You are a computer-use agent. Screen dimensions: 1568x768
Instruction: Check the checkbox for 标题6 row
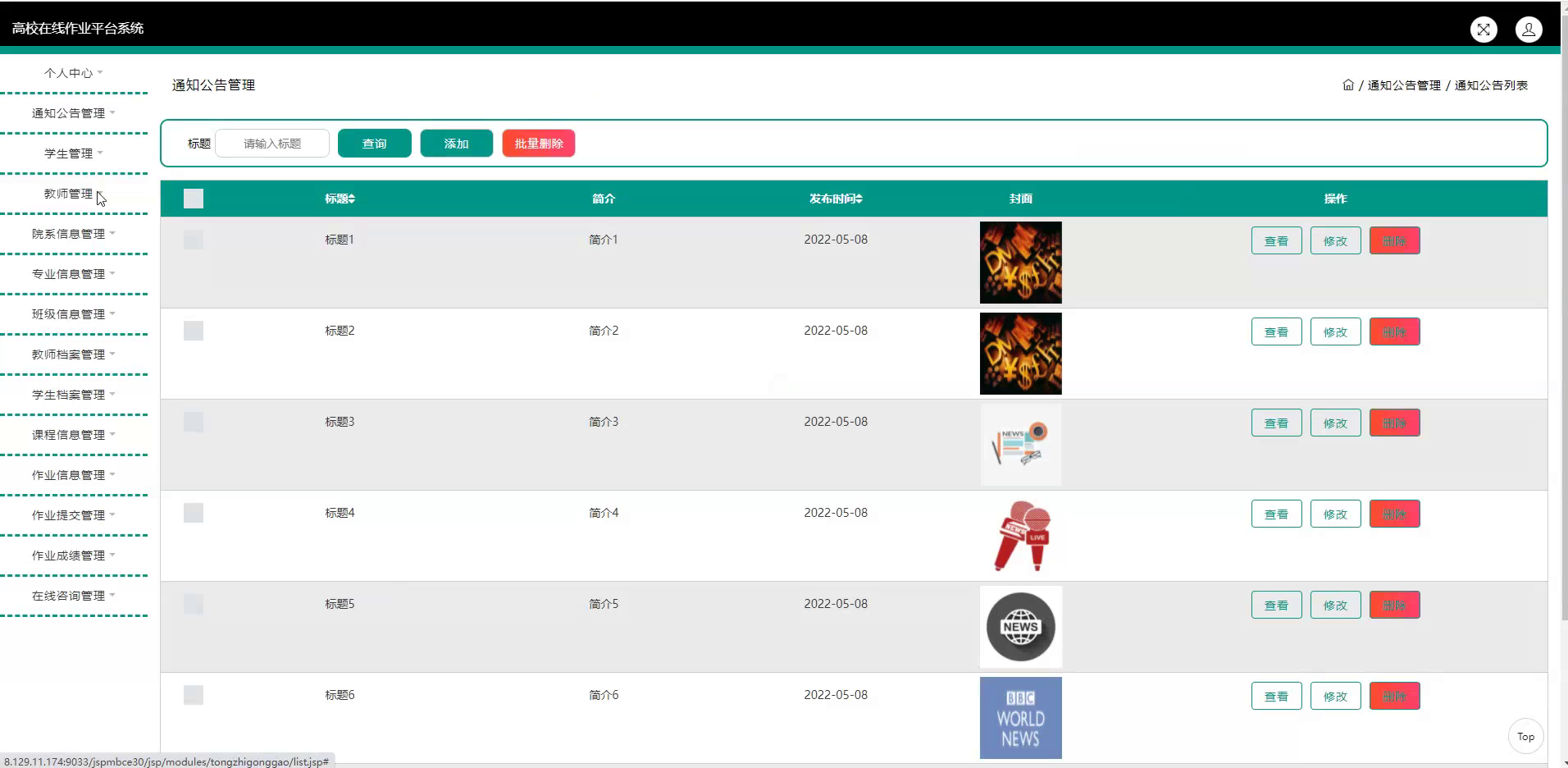click(194, 695)
